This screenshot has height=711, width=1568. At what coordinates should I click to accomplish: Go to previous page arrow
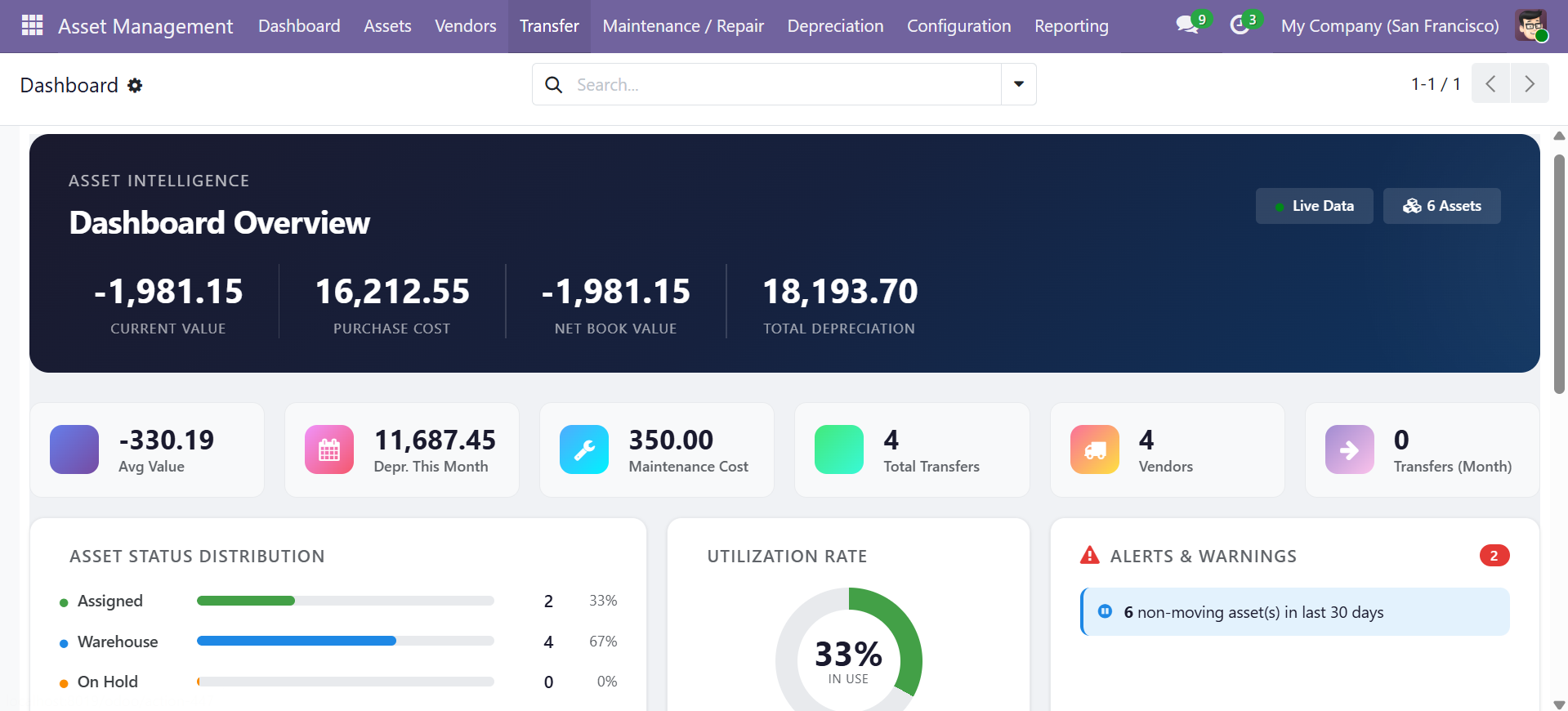(x=1490, y=83)
